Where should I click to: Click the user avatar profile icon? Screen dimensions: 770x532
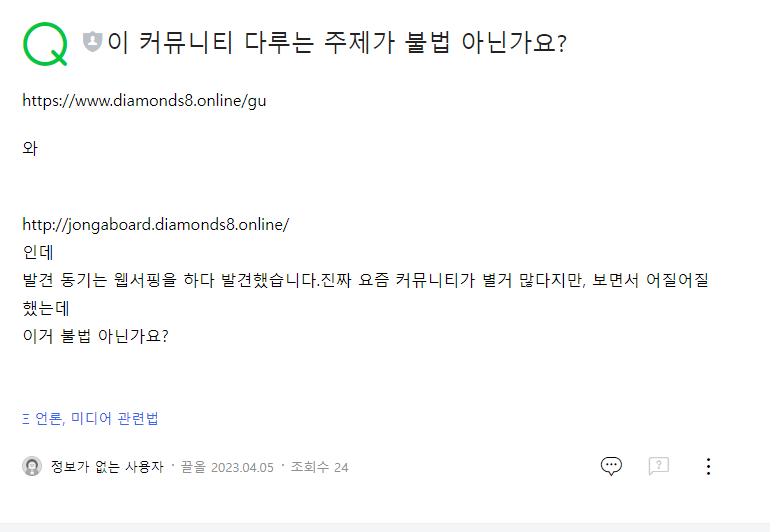pyautogui.click(x=32, y=467)
